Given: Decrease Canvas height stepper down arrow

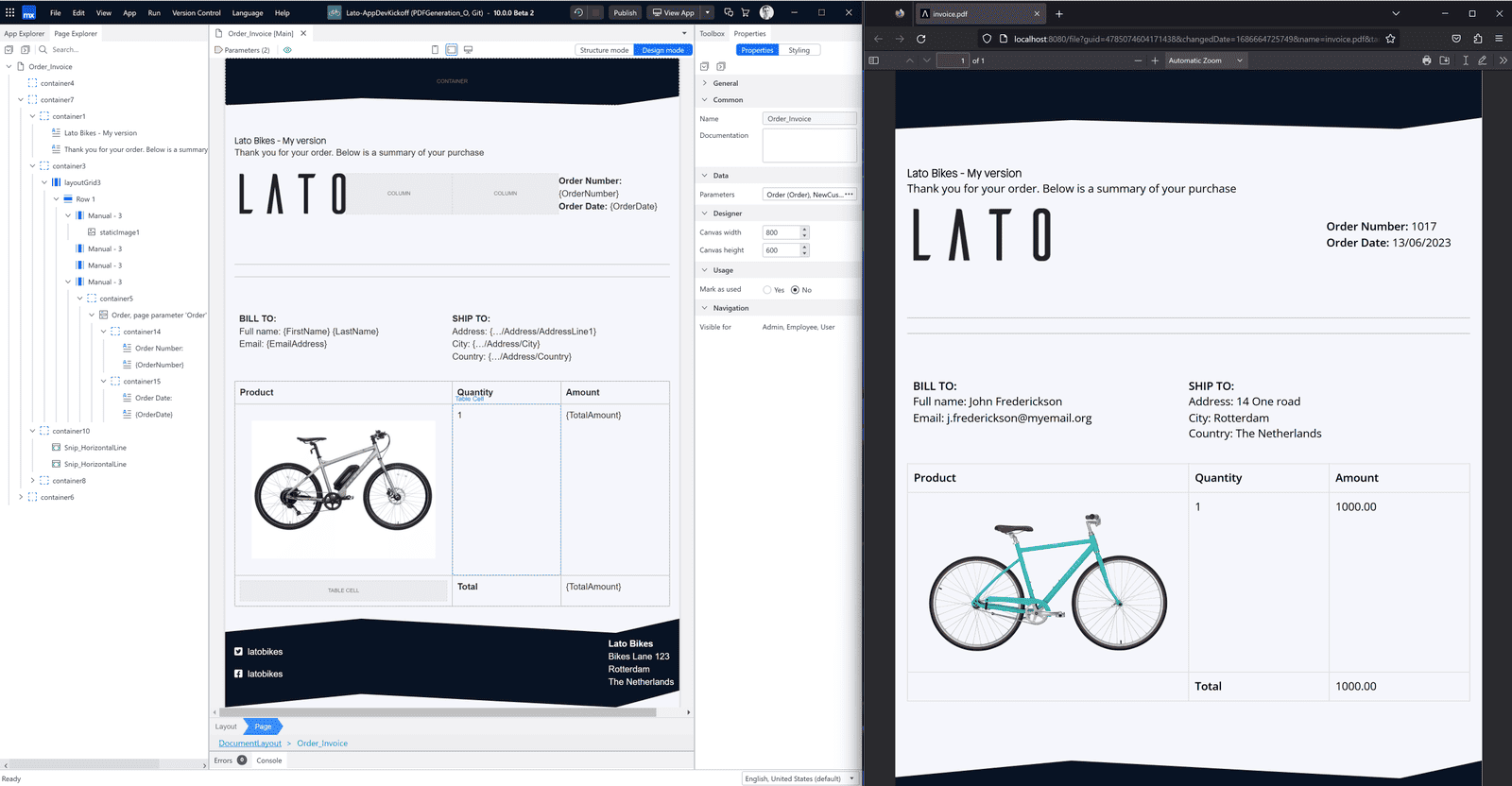Looking at the screenshot, I should click(805, 253).
